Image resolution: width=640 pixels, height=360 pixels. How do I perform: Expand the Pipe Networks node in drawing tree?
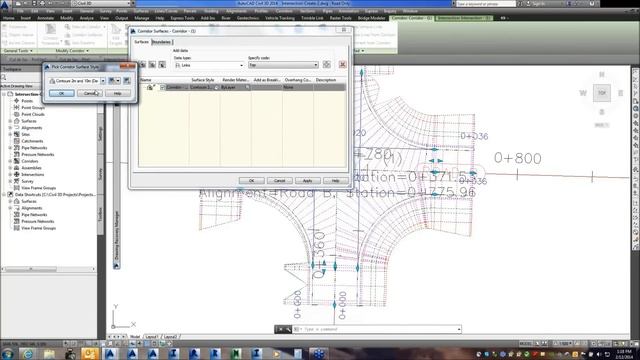coord(10,148)
